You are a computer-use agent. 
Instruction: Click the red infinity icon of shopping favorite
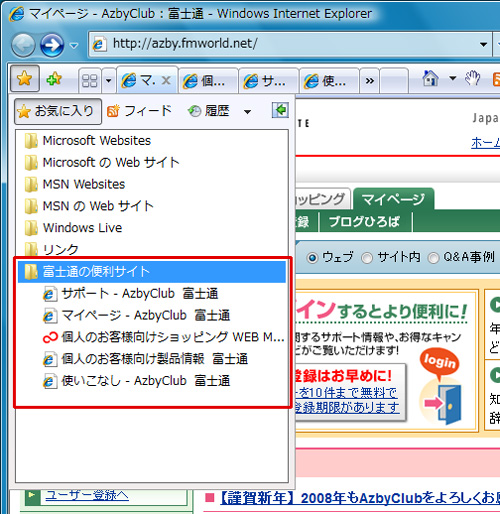pyautogui.click(x=51, y=338)
